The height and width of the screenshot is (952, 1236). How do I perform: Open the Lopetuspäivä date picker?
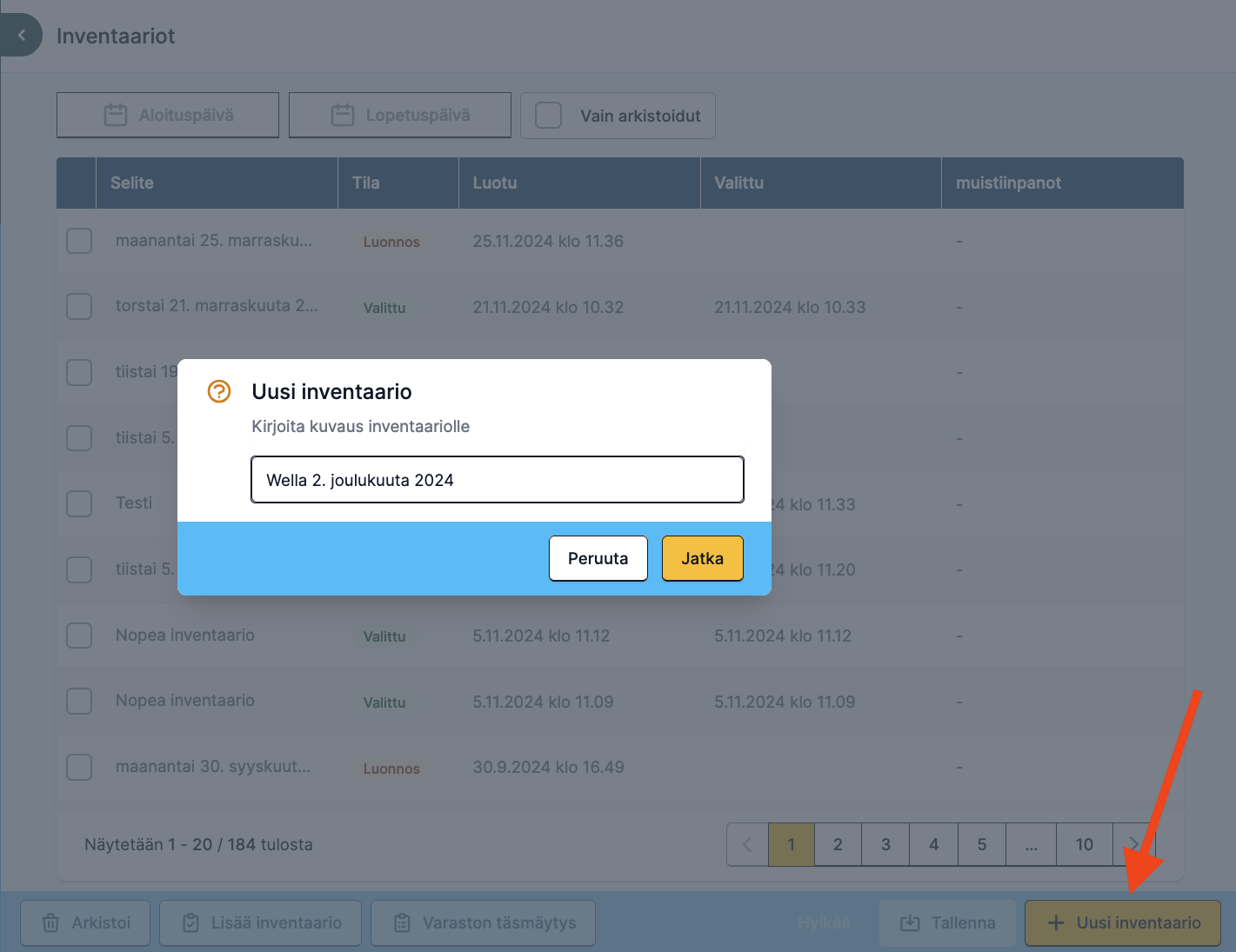pos(400,115)
